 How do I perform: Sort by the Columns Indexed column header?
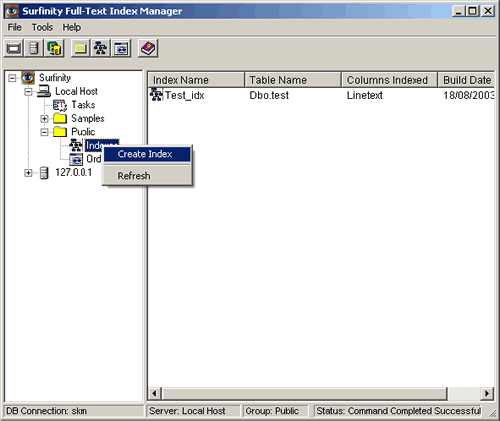390,80
